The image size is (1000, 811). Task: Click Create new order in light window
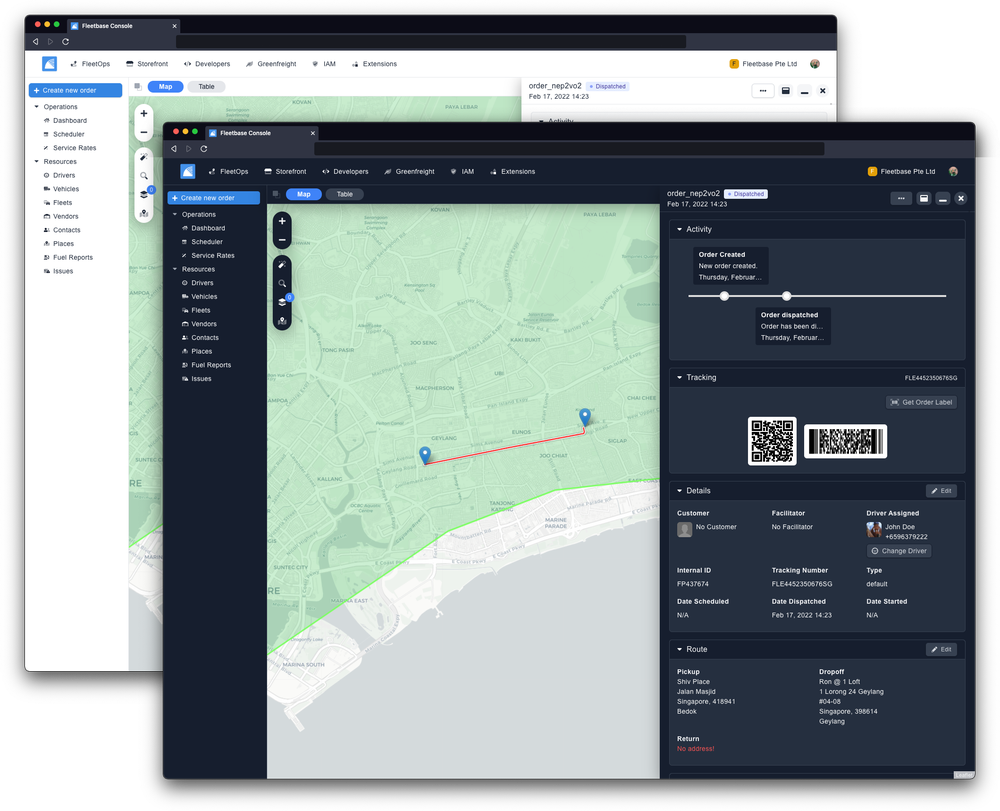[x=75, y=91]
